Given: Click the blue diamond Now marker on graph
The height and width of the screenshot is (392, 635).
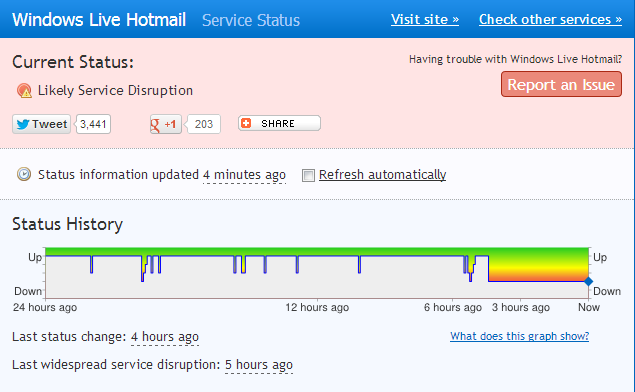Looking at the screenshot, I should (x=588, y=281).
